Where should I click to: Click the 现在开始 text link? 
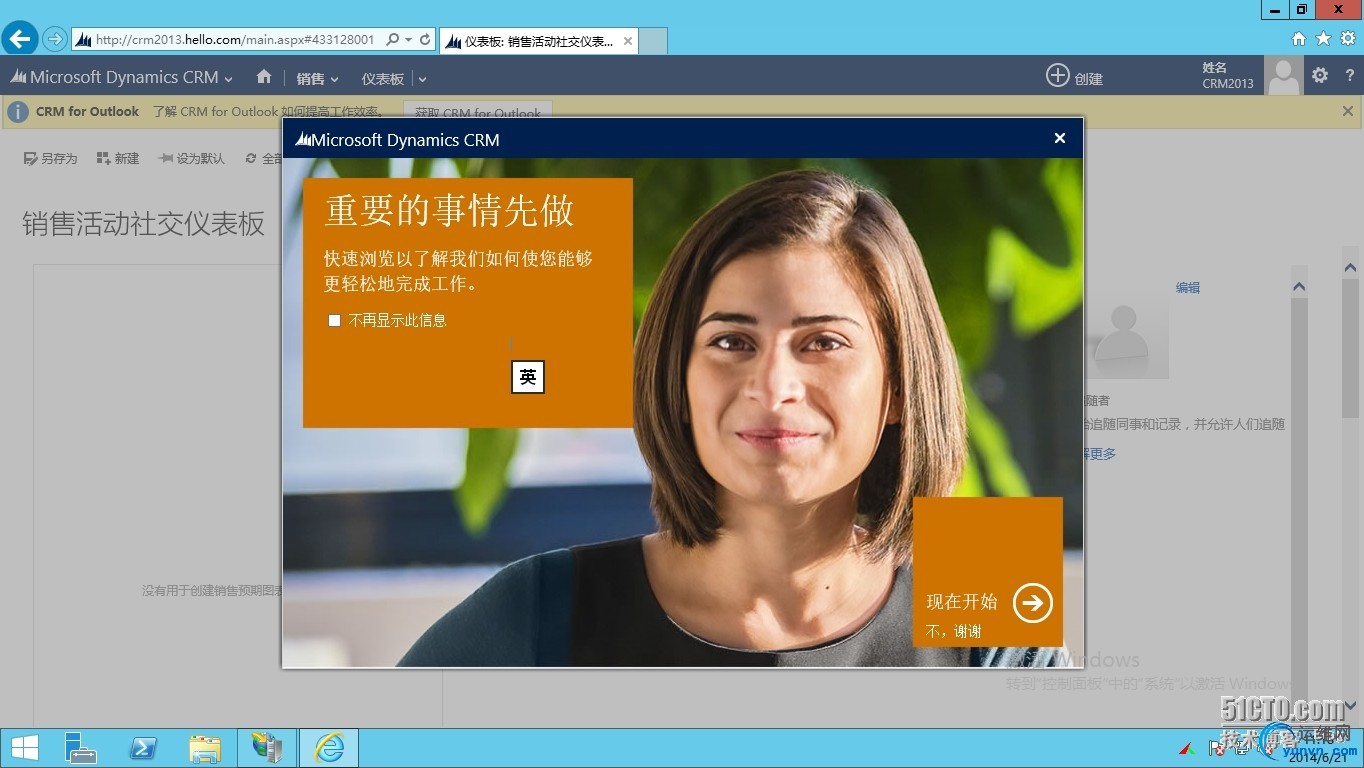pyautogui.click(x=962, y=601)
